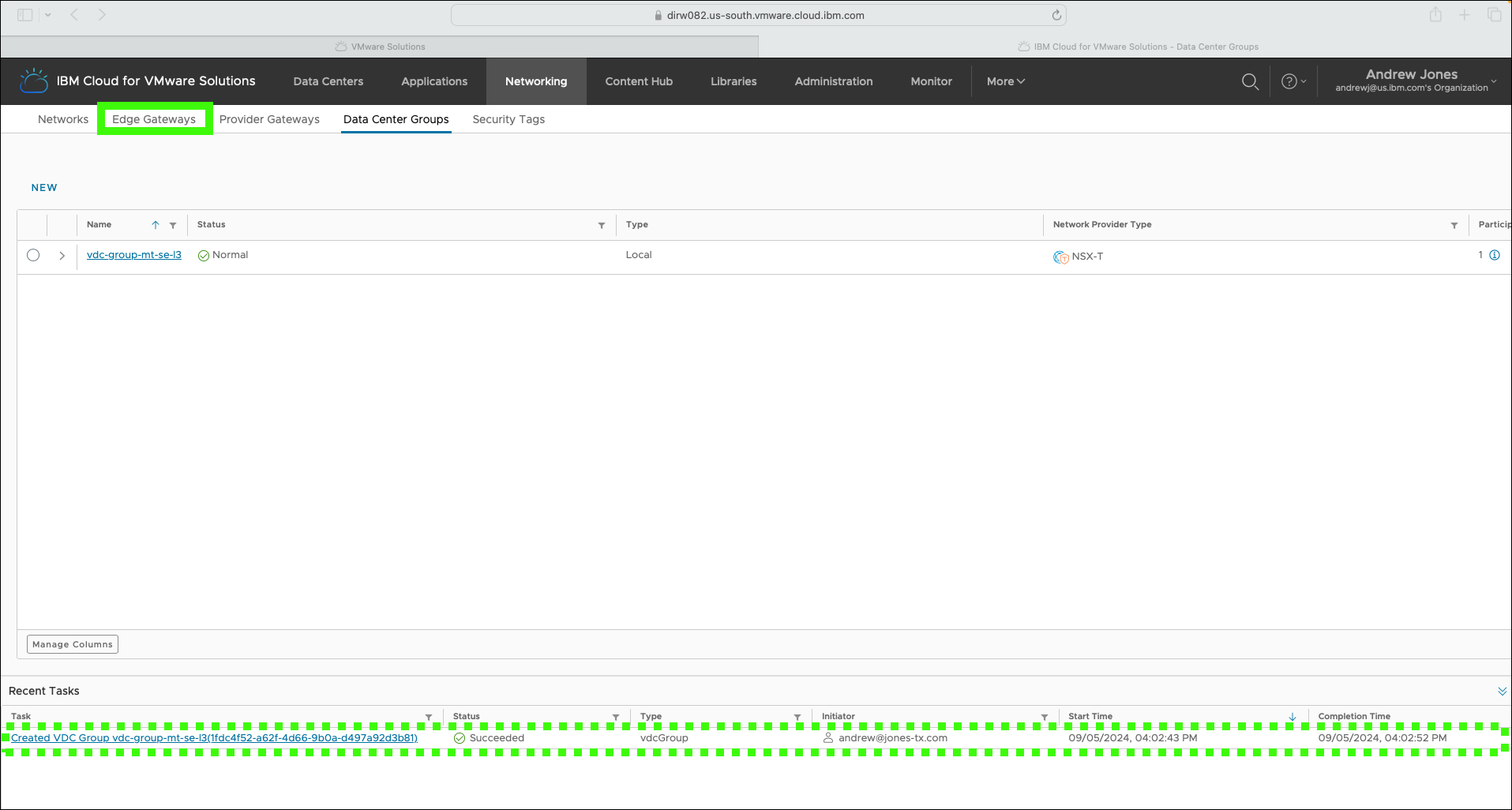This screenshot has width=1512, height=810.
Task: Filter the Recent Tasks Status column
Action: coord(616,717)
